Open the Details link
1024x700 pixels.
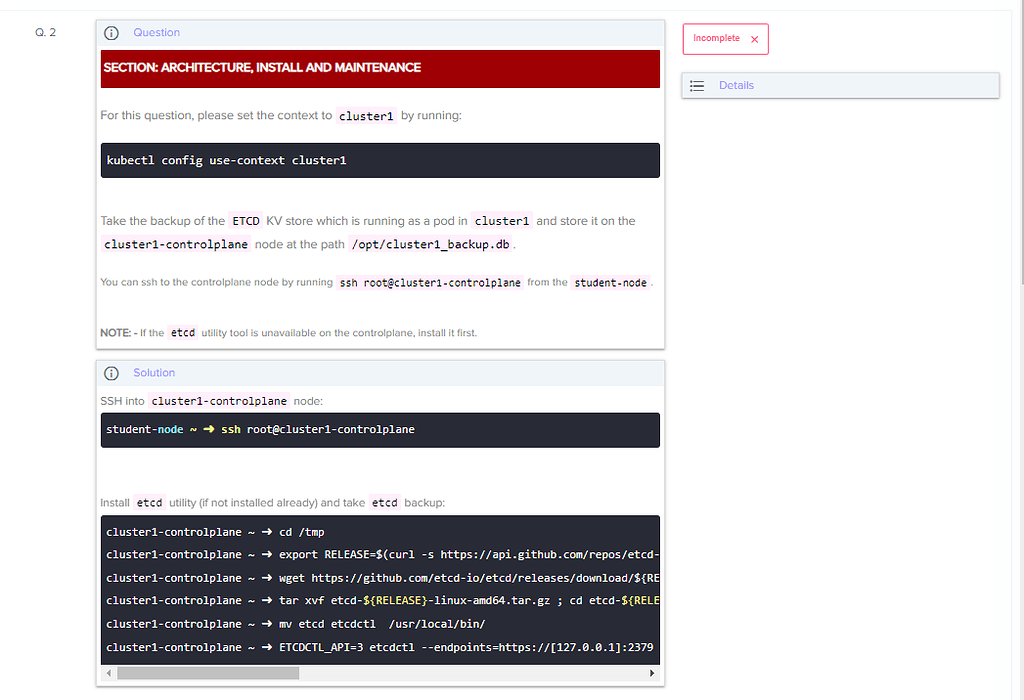coord(736,85)
